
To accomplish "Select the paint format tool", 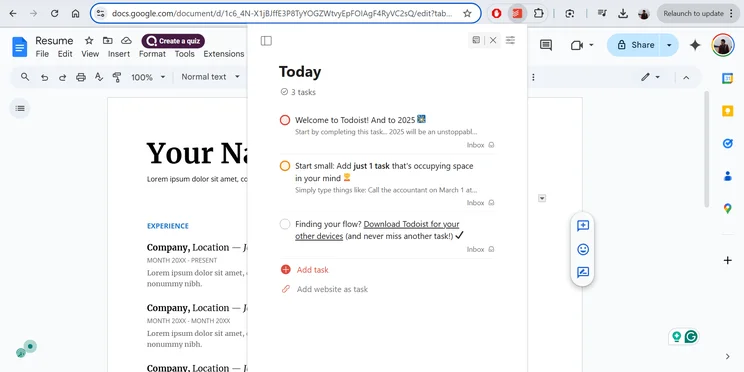I will (117, 77).
